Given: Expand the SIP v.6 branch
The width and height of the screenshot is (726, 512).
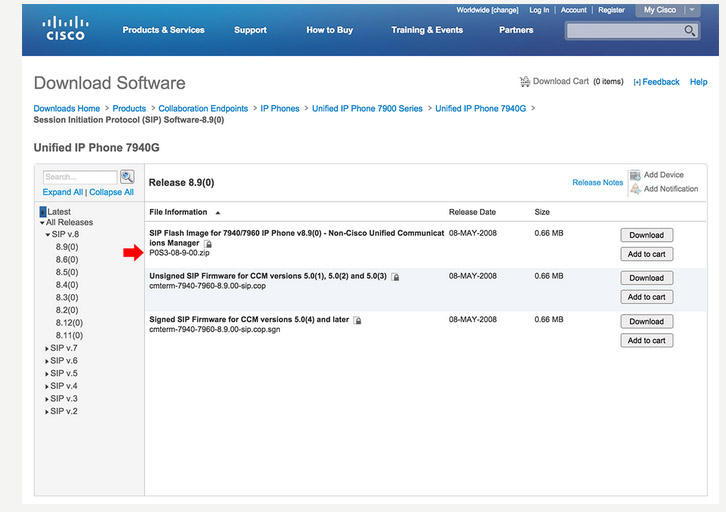Looking at the screenshot, I should [x=47, y=361].
